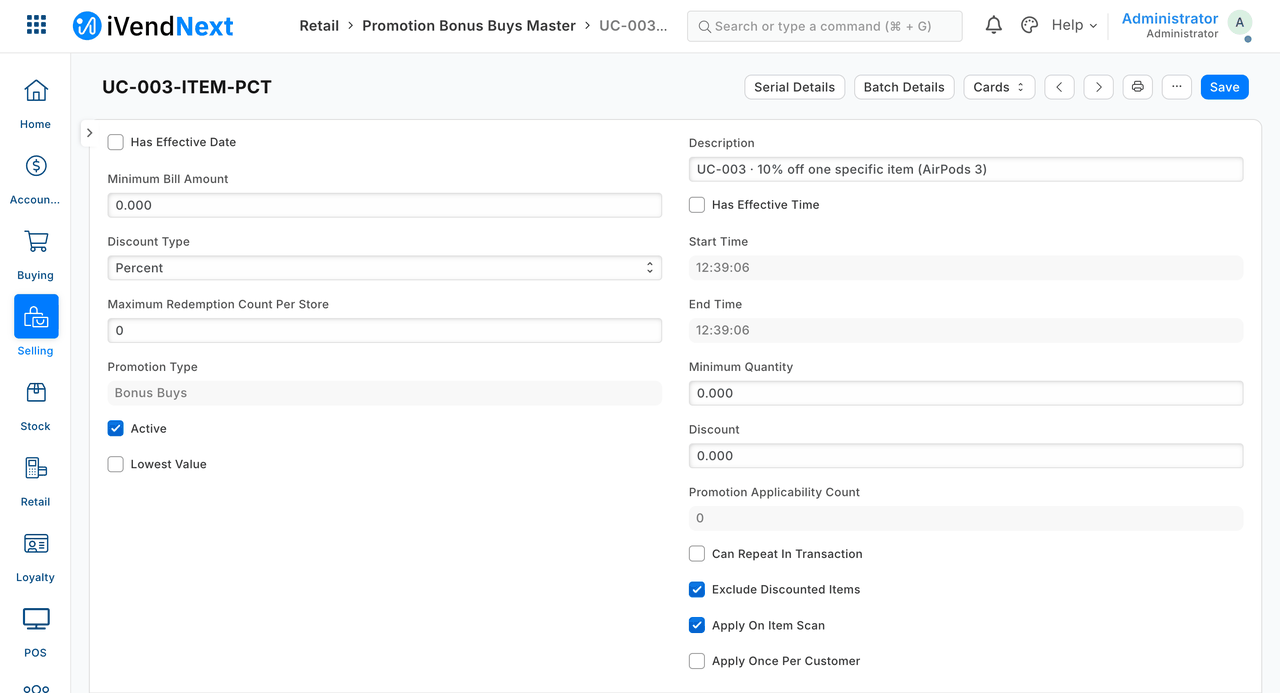Tick the Lowest Value checkbox

point(116,464)
